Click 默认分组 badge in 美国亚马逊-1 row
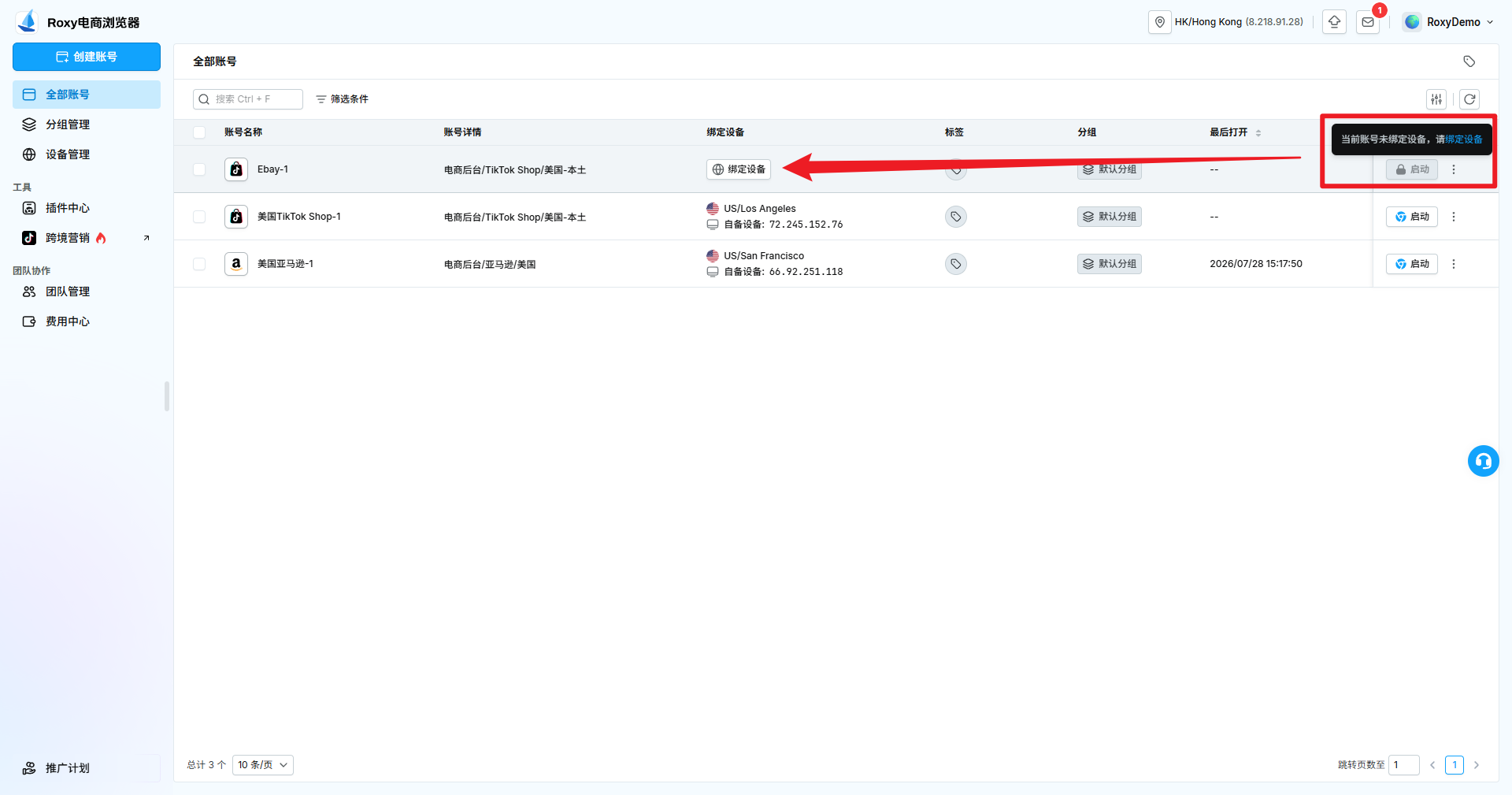 [1109, 264]
